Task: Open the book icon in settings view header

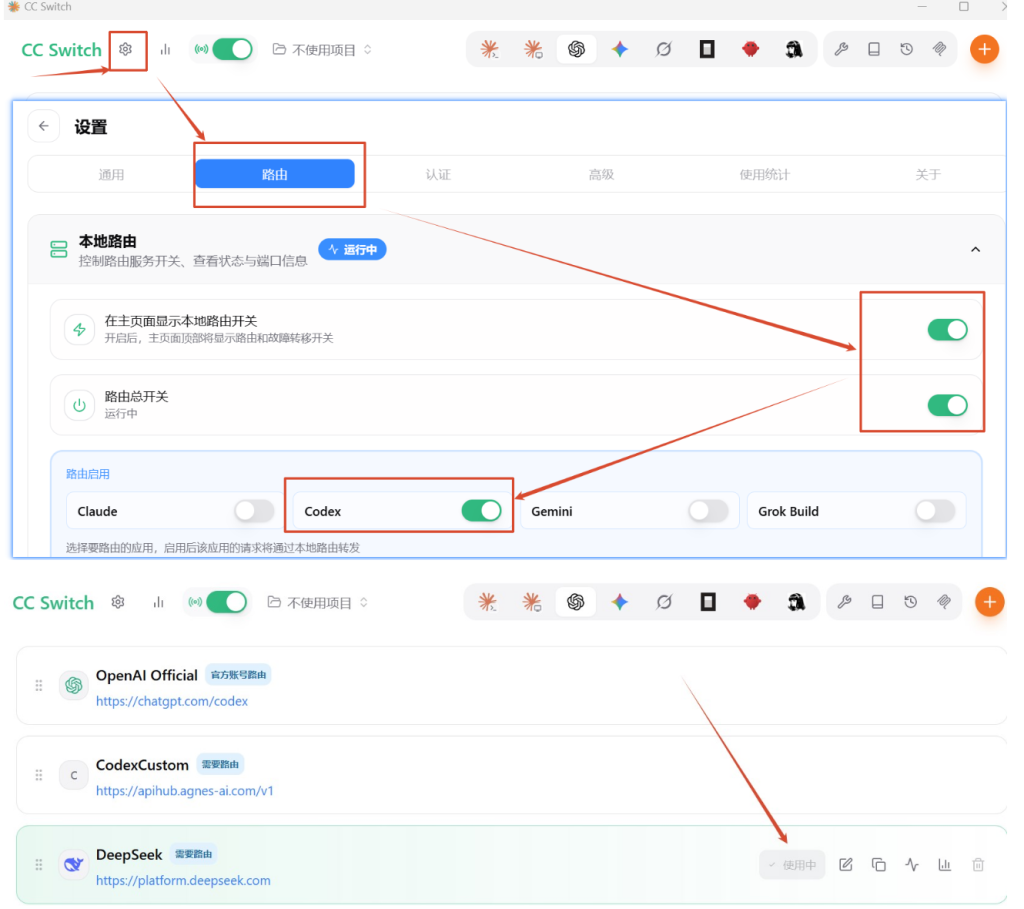Action: pyautogui.click(x=874, y=49)
